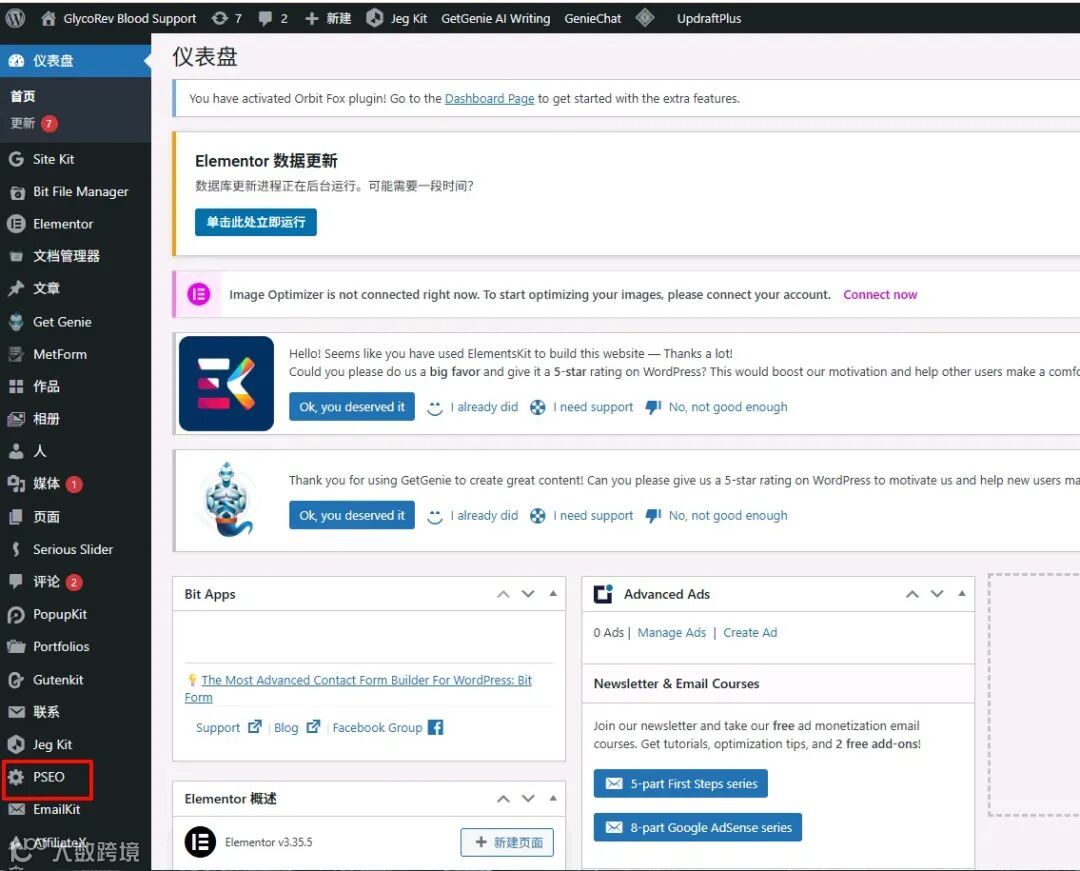
Task: Move Bit Apps panel down
Action: coord(528,594)
